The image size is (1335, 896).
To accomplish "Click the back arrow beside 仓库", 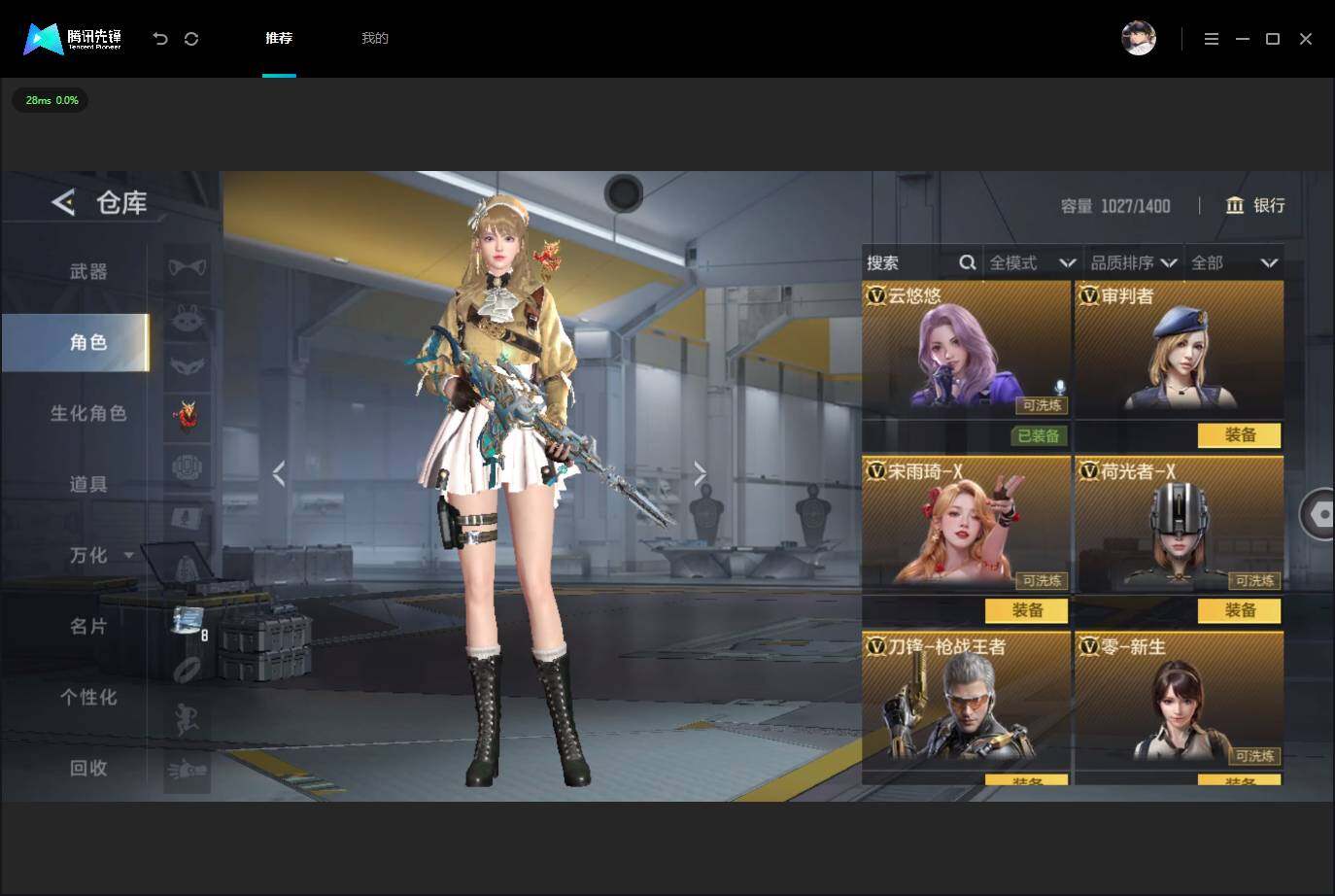I will point(63,202).
